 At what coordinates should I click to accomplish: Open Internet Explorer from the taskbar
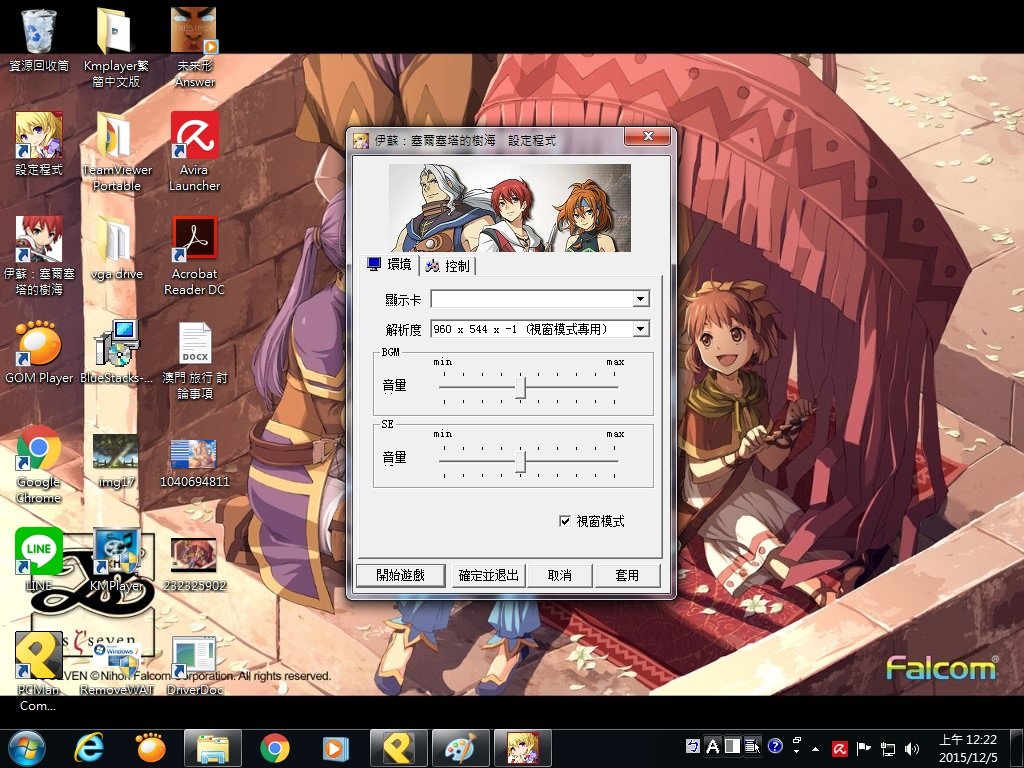89,748
